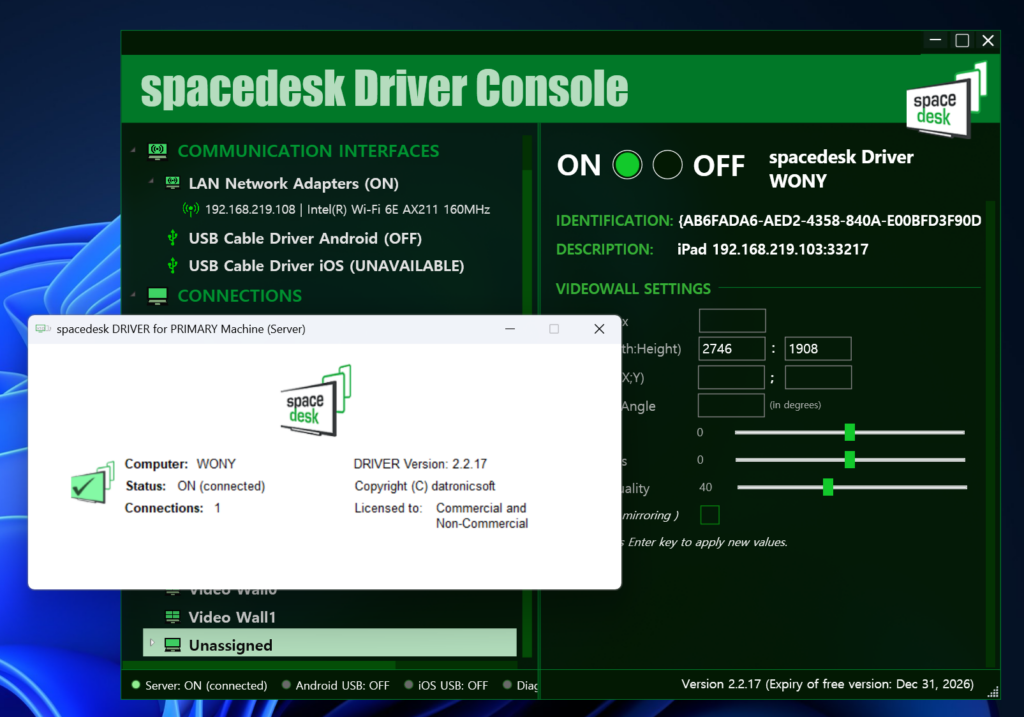Click the width field showing 2746
Screen dimensions: 1024x717
click(732, 349)
